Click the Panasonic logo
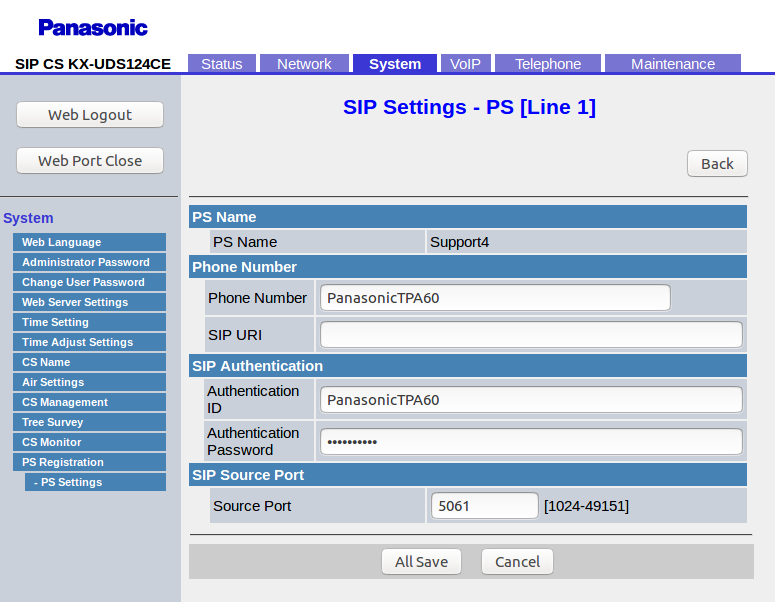The width and height of the screenshot is (775, 602). 93,28
